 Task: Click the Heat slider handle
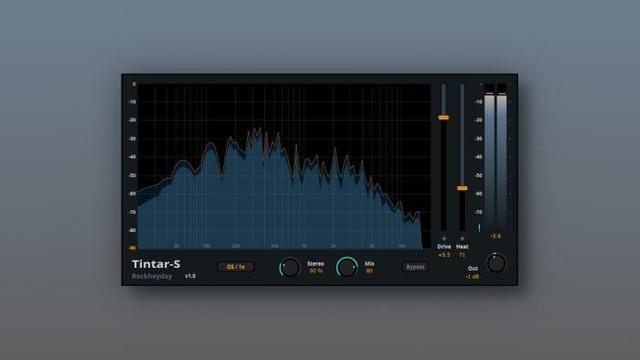(x=462, y=188)
